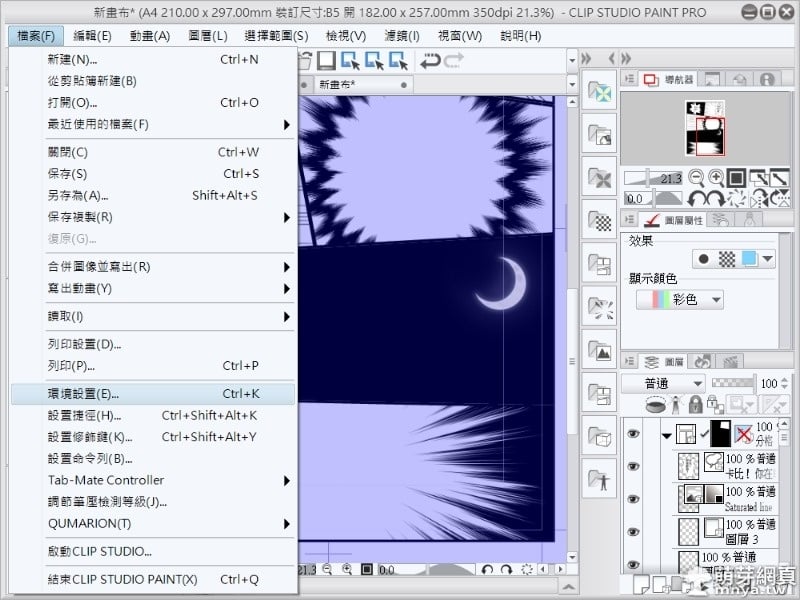The height and width of the screenshot is (600, 800).
Task: Zoom out via magnifier minus below canvas
Action: click(327, 569)
